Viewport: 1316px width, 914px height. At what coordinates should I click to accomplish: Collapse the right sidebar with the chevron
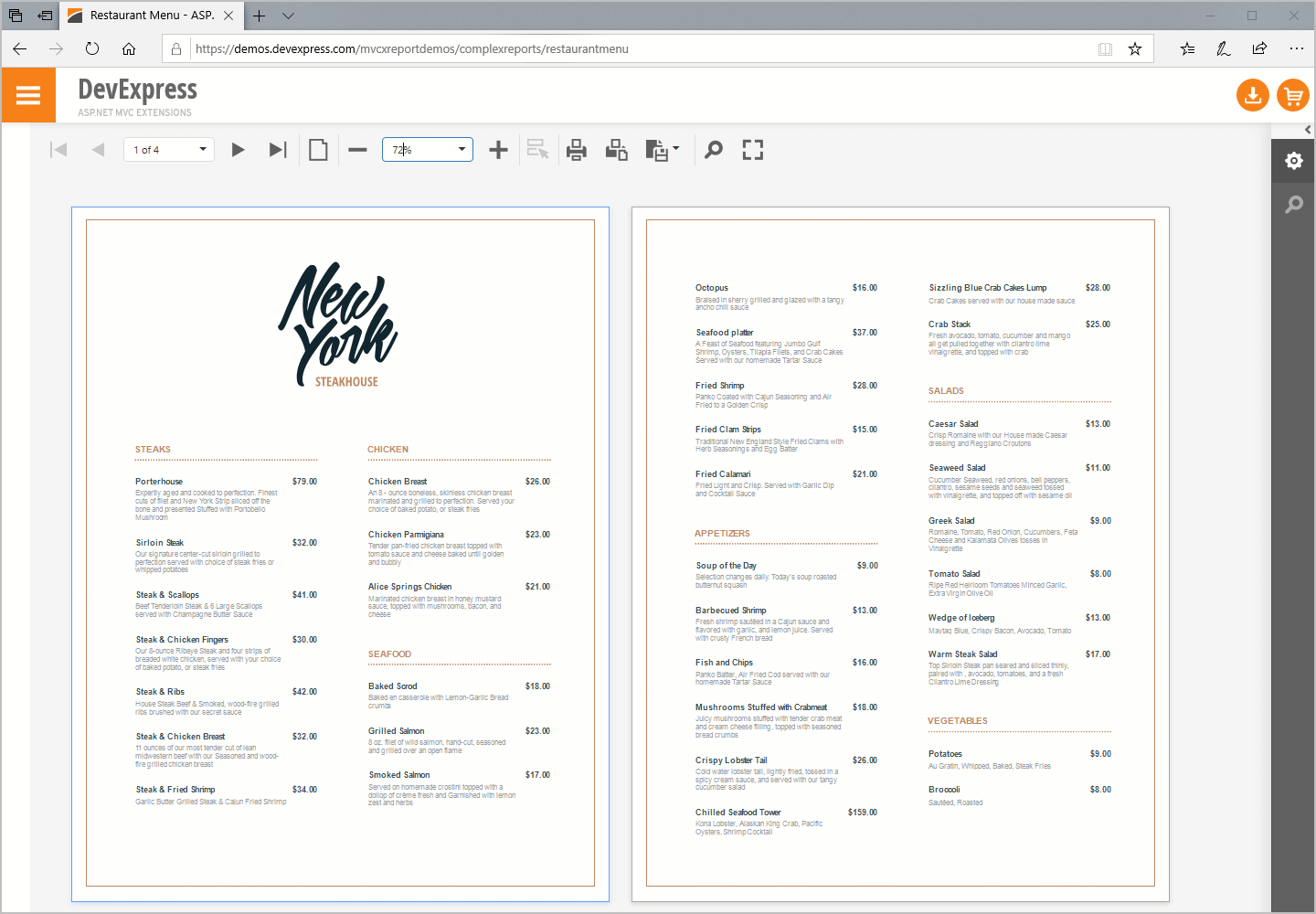pyautogui.click(x=1309, y=129)
